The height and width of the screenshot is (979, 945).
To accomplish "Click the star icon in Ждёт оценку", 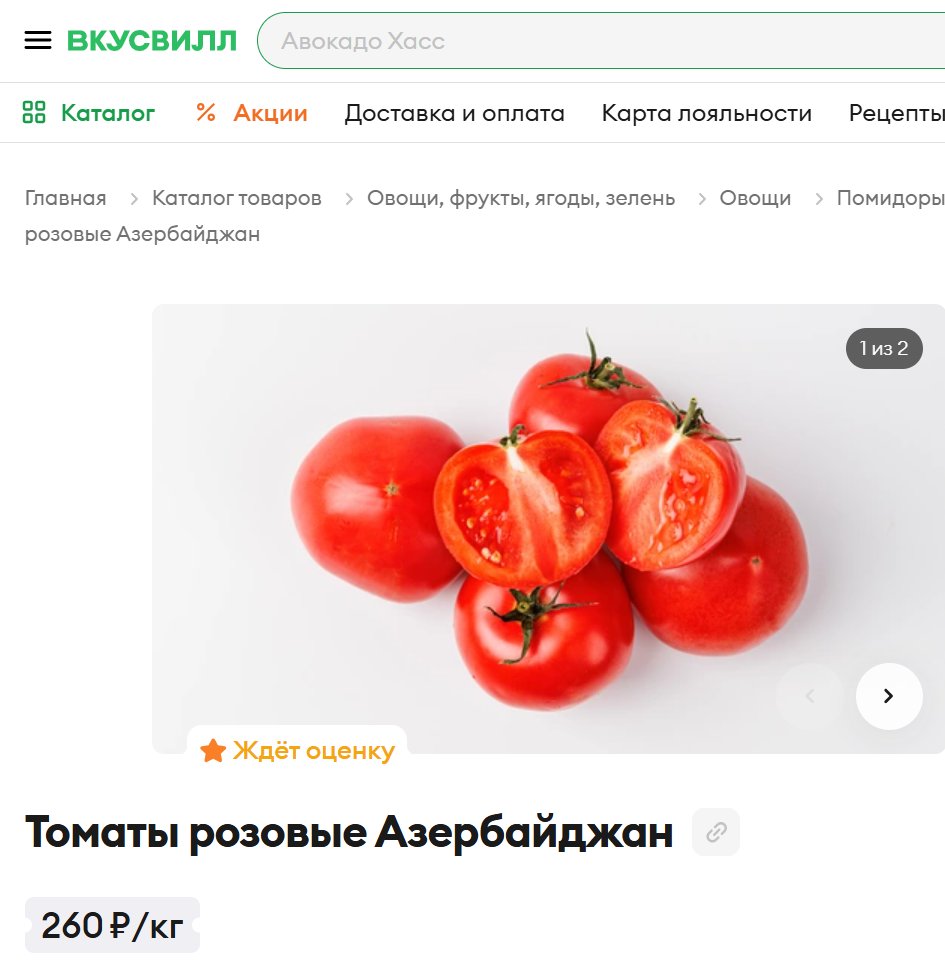I will (x=213, y=750).
